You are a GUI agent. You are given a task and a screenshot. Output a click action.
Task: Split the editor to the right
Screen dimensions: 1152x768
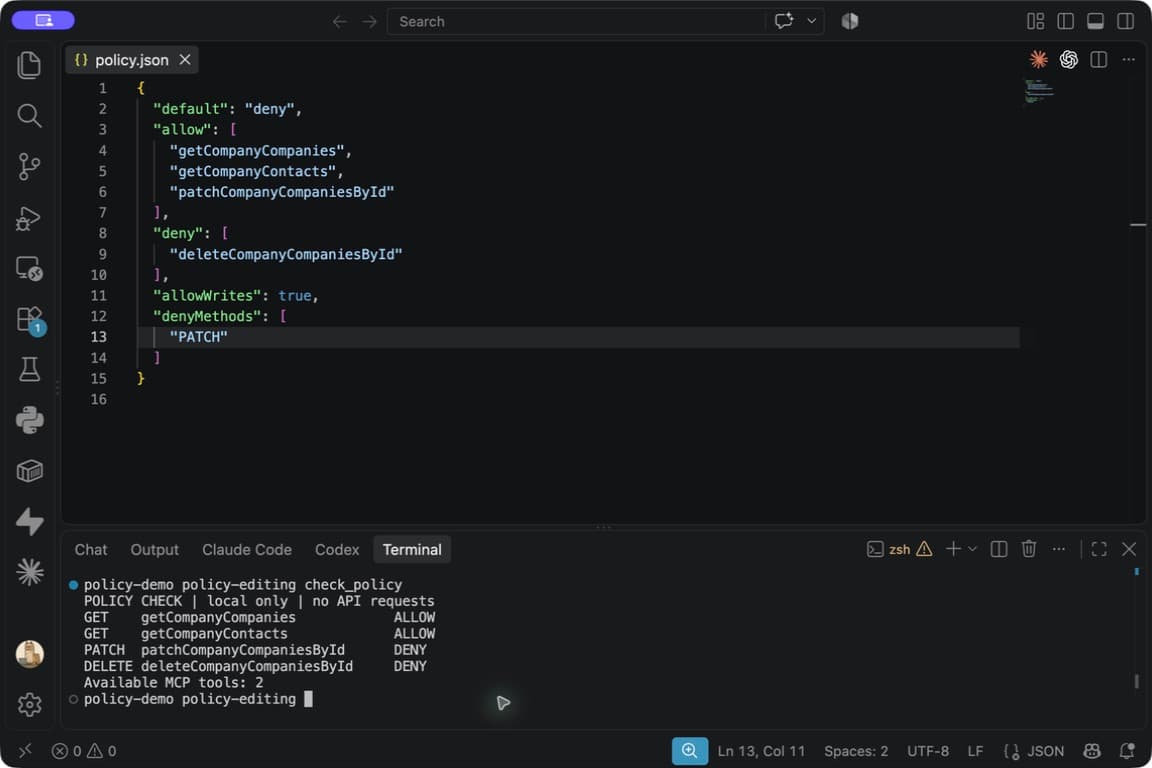click(1098, 60)
